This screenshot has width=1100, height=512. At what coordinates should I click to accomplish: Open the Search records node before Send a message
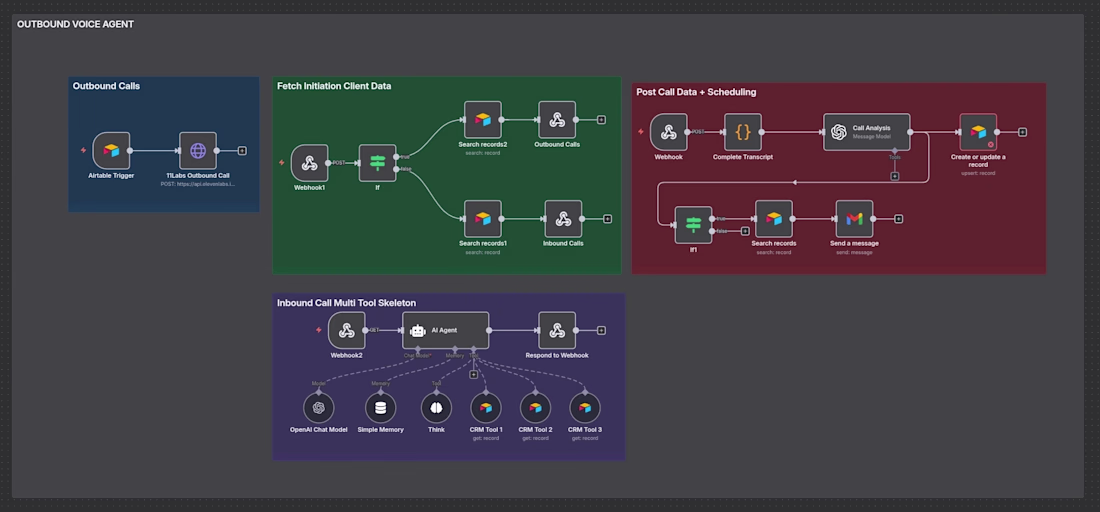click(x=774, y=219)
